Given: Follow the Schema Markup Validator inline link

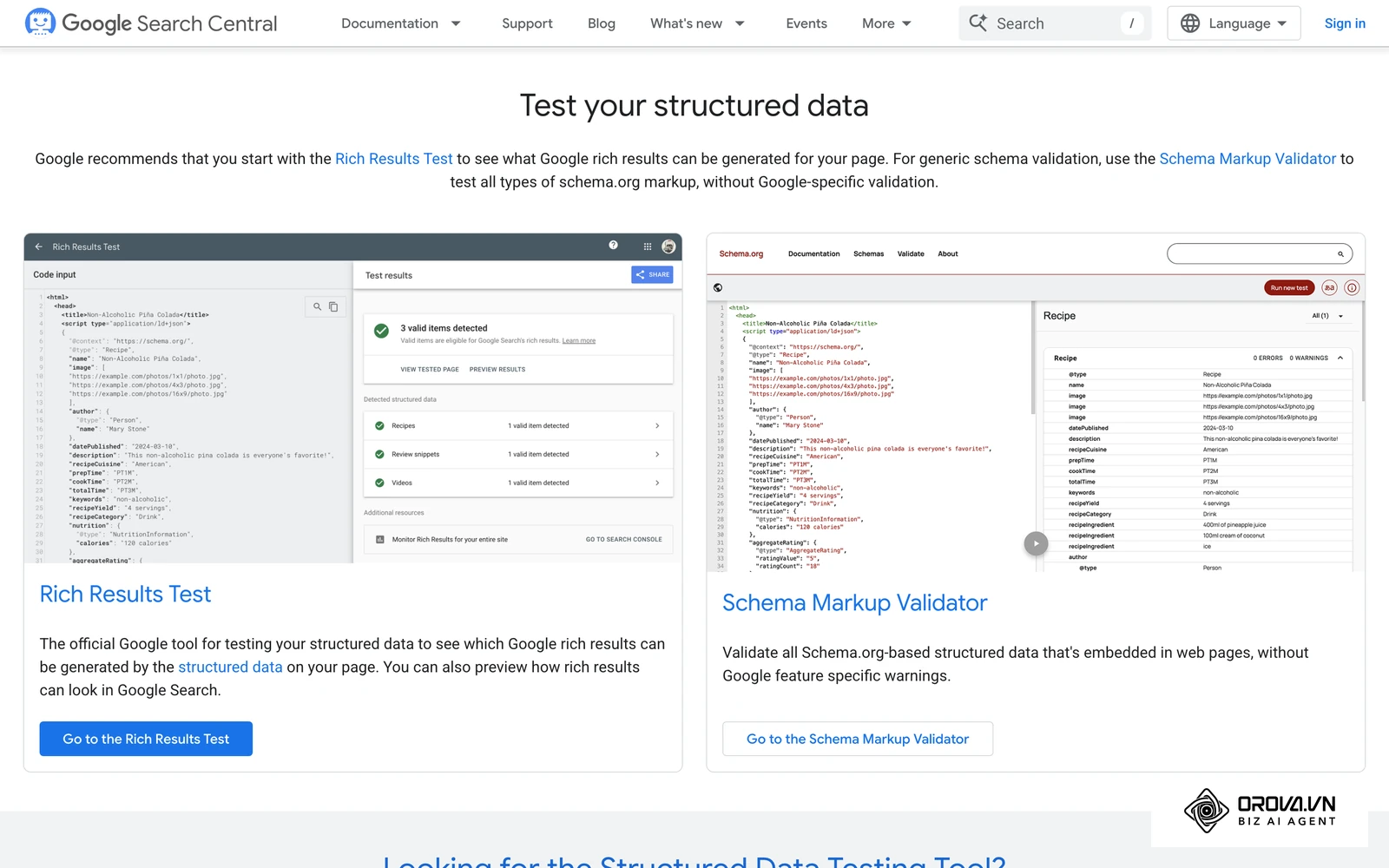Looking at the screenshot, I should [1247, 159].
